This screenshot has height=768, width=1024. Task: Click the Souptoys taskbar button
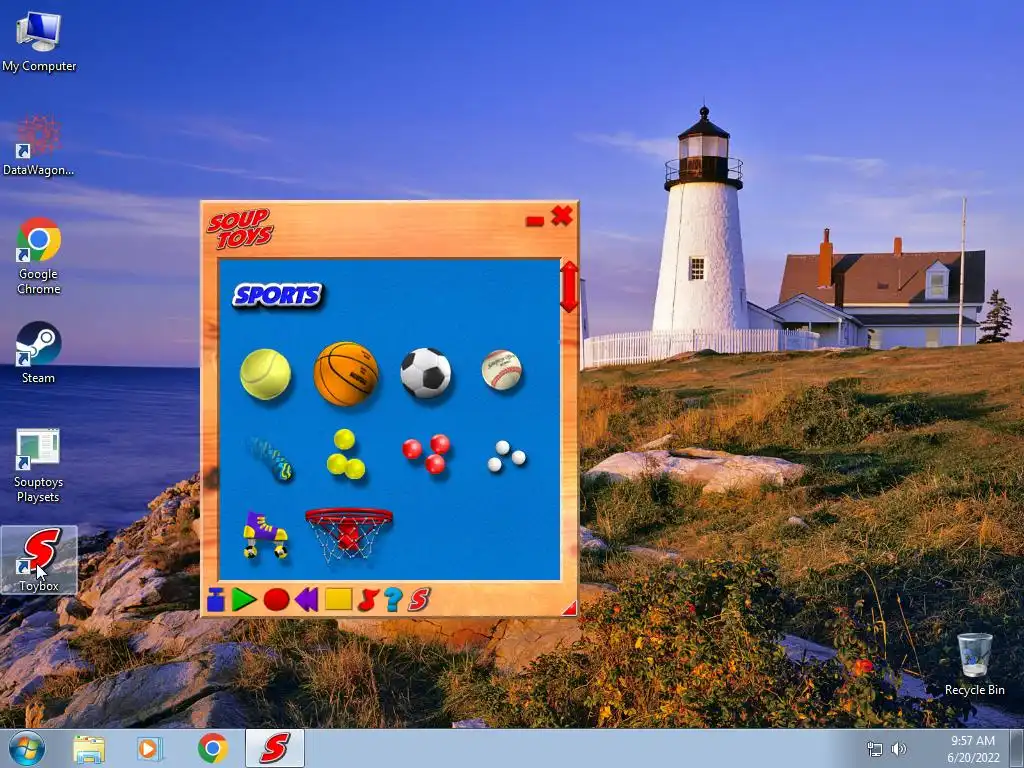tap(275, 748)
